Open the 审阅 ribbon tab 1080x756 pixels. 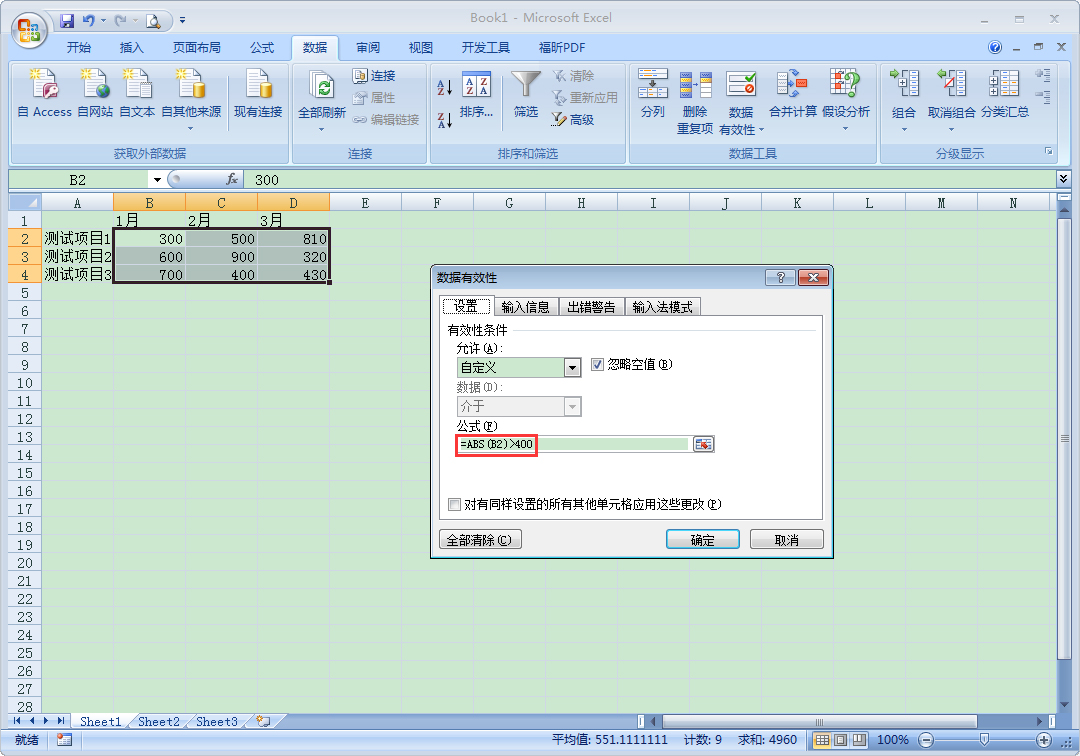click(368, 47)
